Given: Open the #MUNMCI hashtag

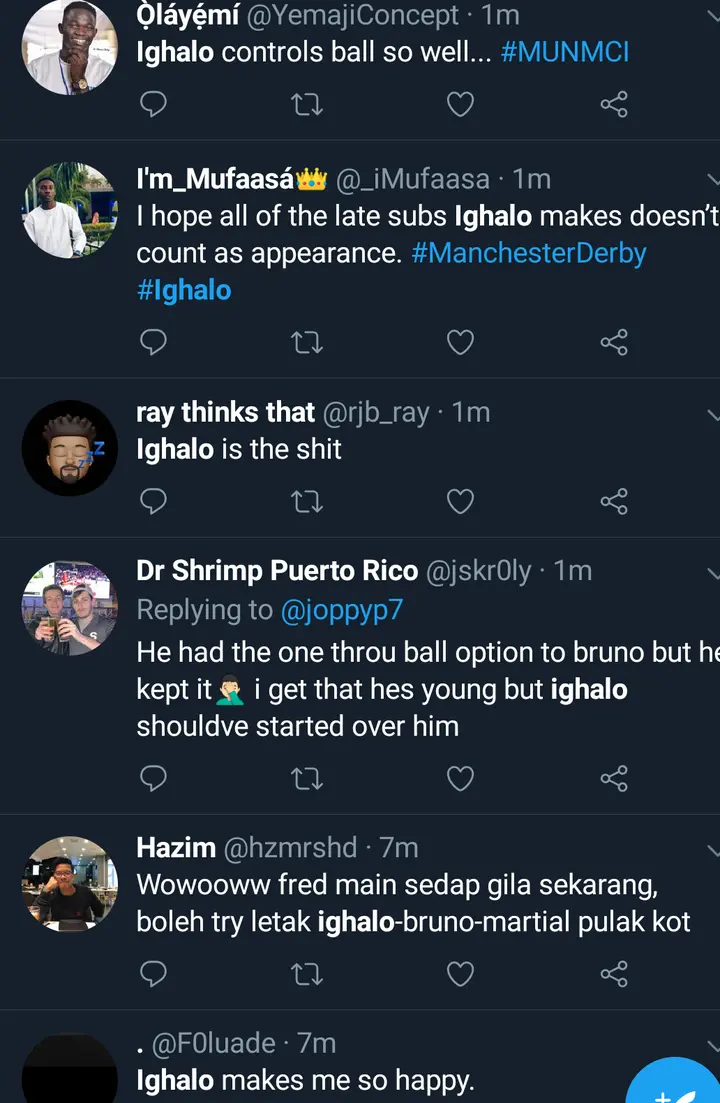Looking at the screenshot, I should [564, 53].
